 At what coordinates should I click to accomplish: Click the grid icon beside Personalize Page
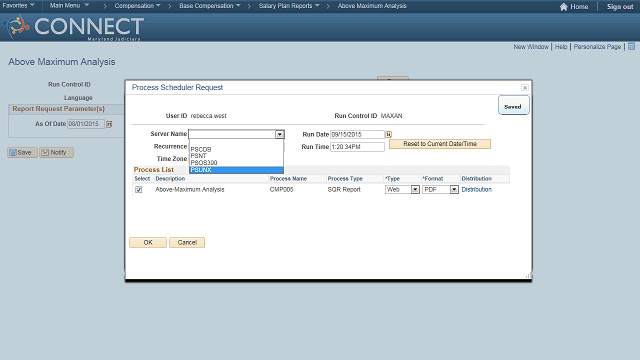point(631,47)
